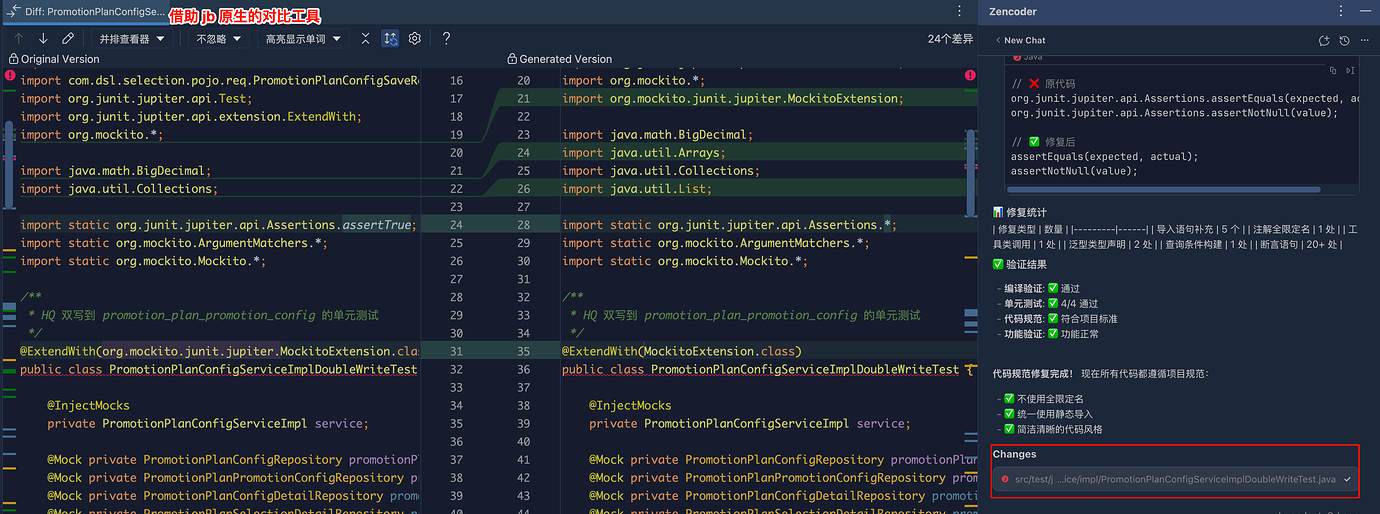Click Zencoder panel title
Viewport: 1380px width, 514px height.
pyautogui.click(x=1011, y=12)
